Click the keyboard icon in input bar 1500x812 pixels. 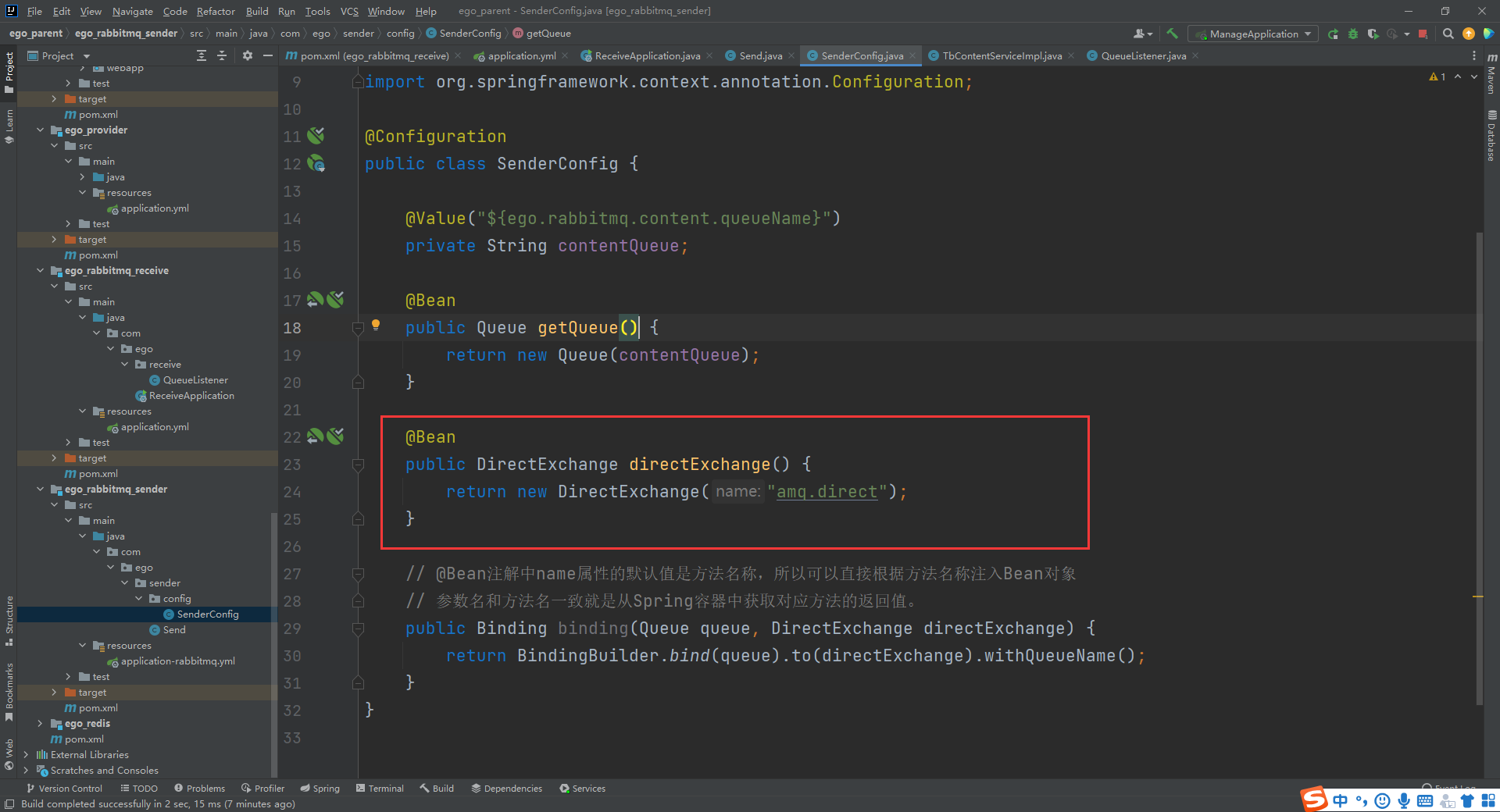pos(1424,800)
